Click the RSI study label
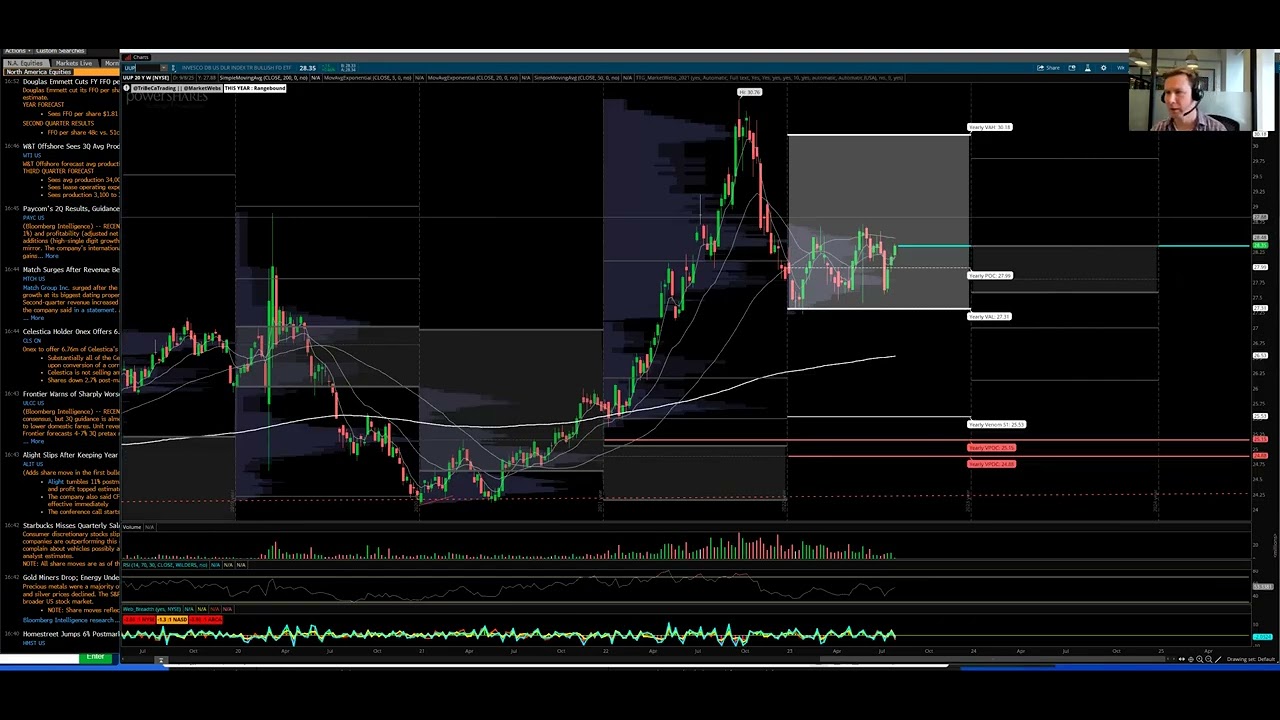The height and width of the screenshot is (720, 1280). [166, 565]
